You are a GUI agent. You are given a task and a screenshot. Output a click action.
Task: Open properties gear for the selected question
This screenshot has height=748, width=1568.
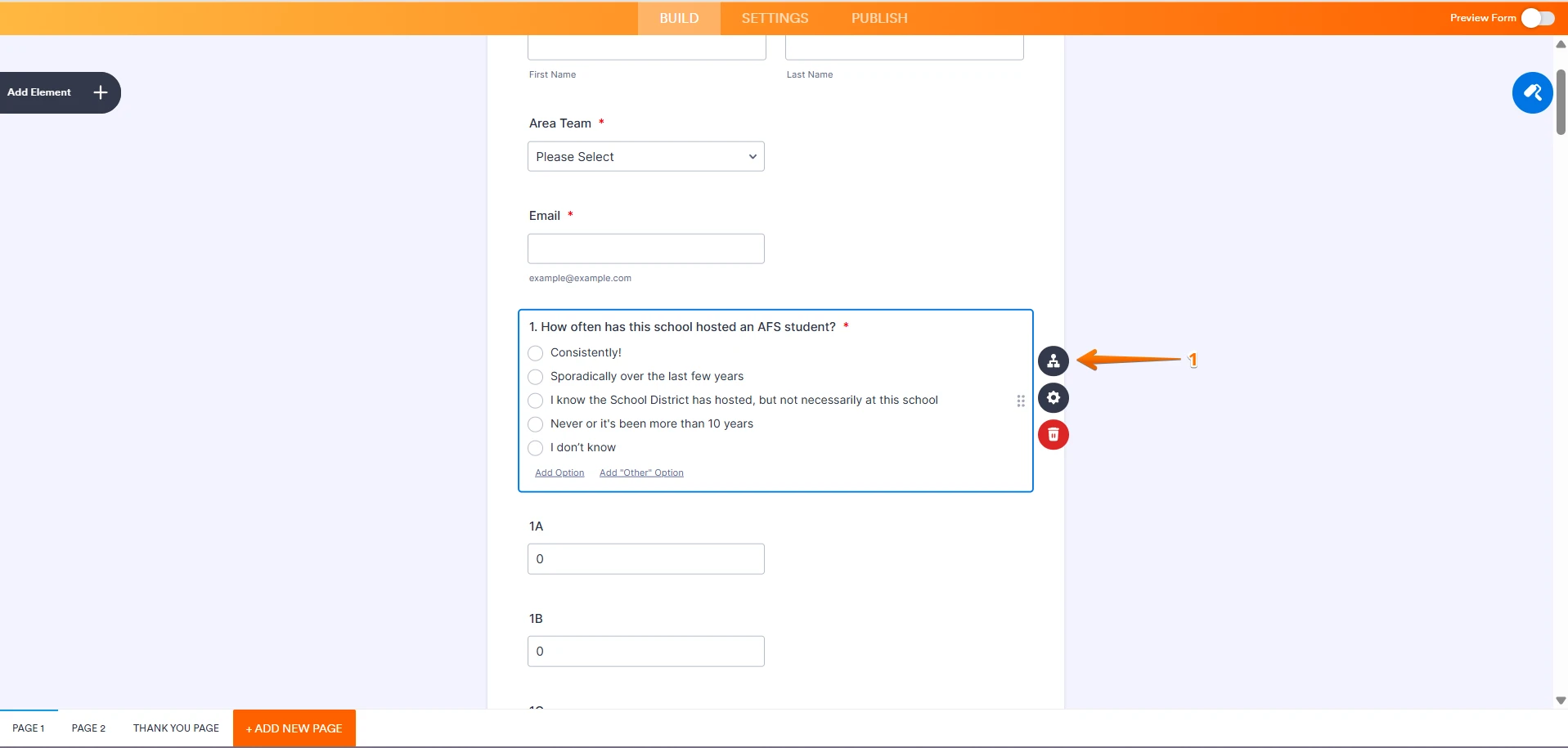pos(1053,397)
